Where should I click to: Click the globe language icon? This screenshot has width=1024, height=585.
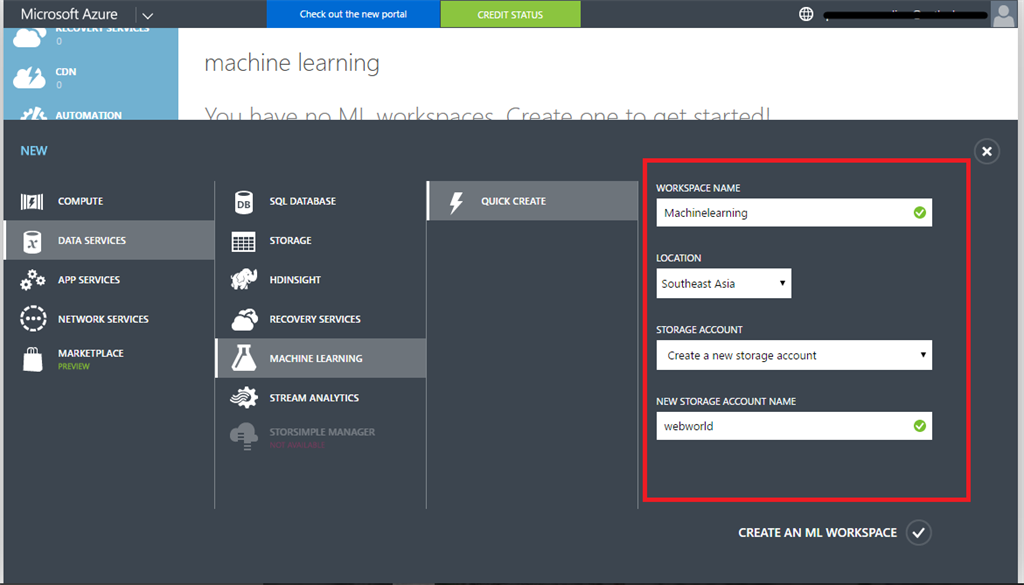tap(807, 14)
